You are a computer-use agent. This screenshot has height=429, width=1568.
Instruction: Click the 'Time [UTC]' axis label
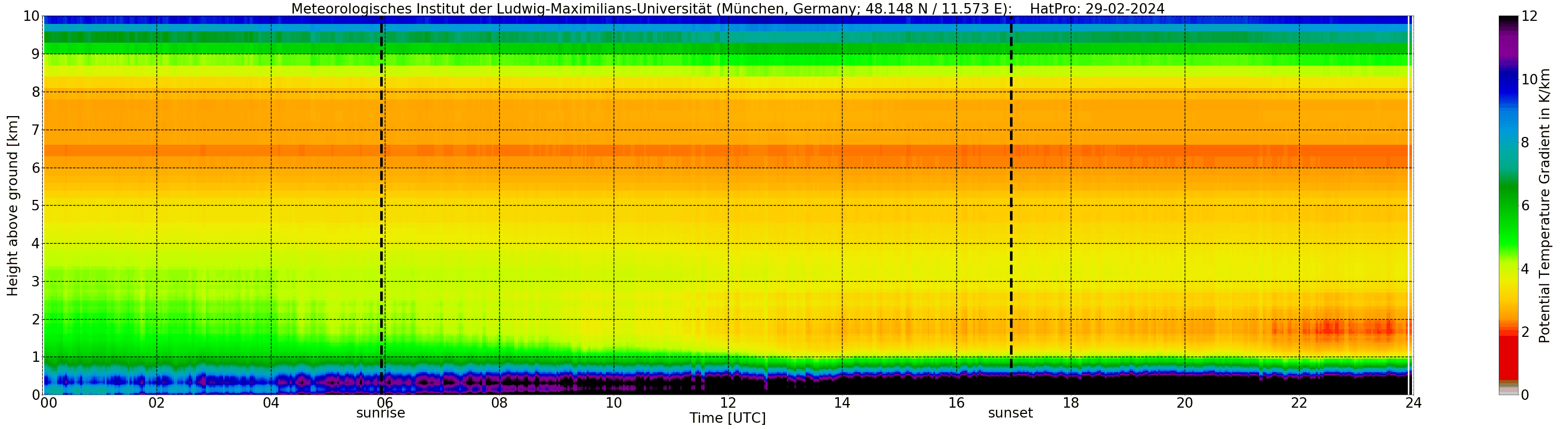pyautogui.click(x=728, y=418)
